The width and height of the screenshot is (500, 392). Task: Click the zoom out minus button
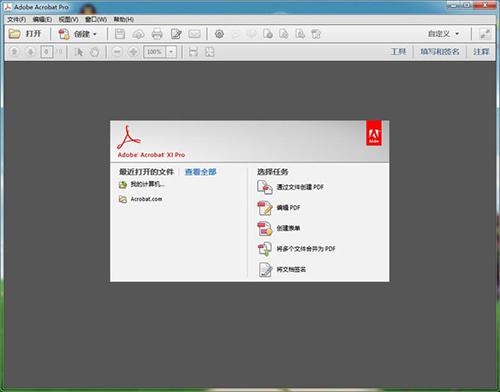pyautogui.click(x=117, y=52)
